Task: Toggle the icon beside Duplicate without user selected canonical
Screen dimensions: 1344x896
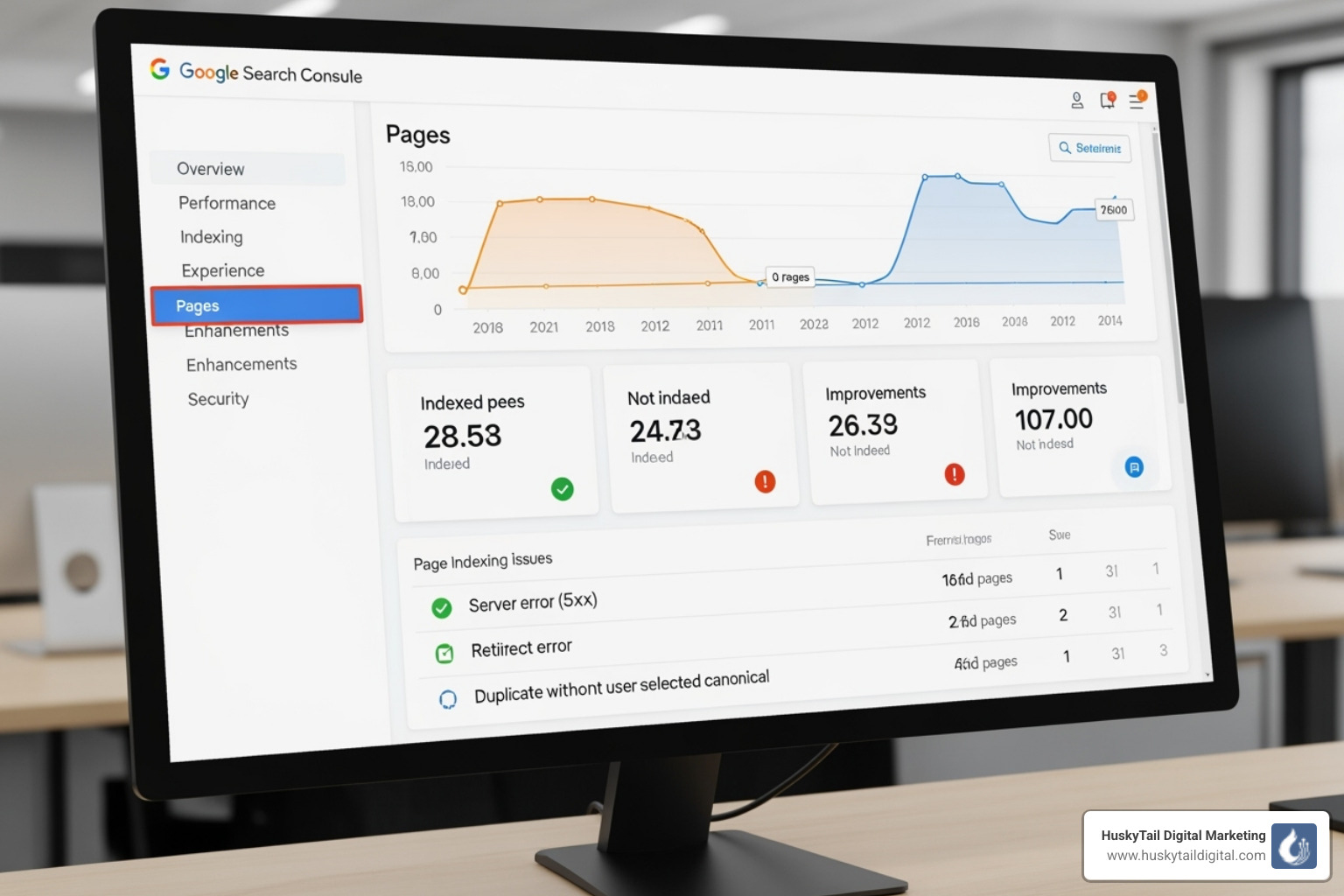Action: (448, 699)
